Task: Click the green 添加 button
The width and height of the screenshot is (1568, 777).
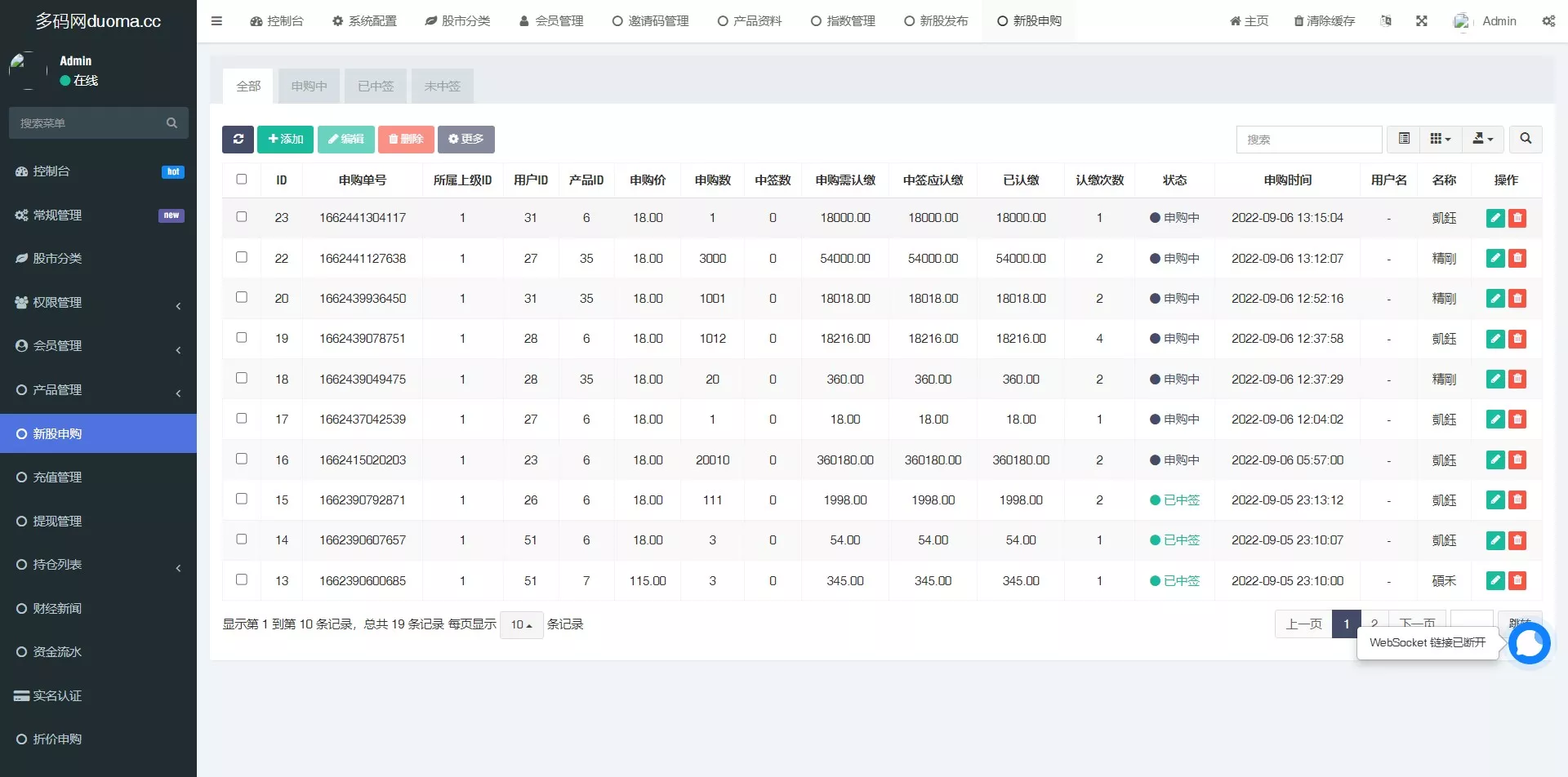Action: tap(285, 140)
